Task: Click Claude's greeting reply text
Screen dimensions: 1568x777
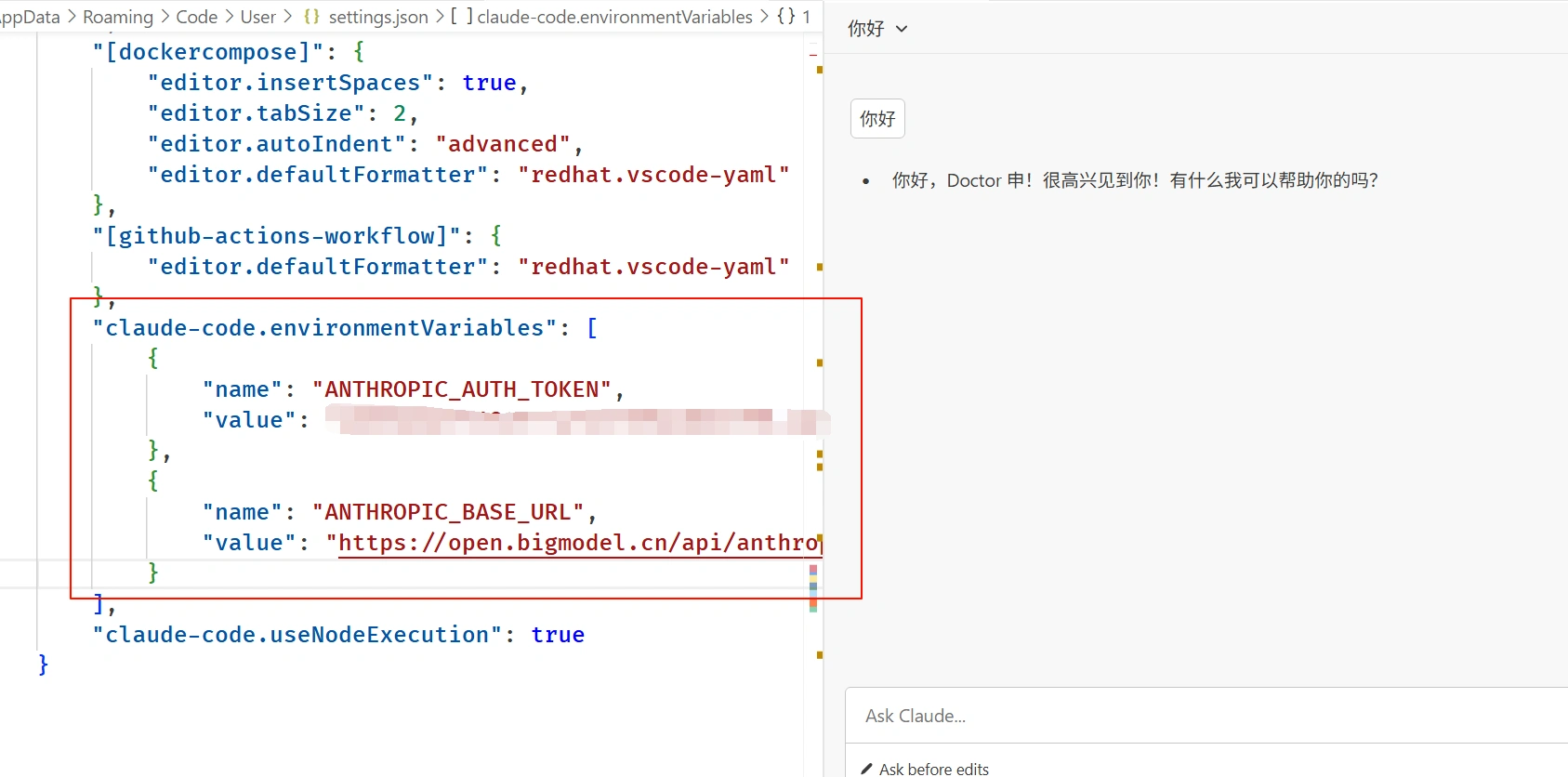Action: coord(1135,180)
